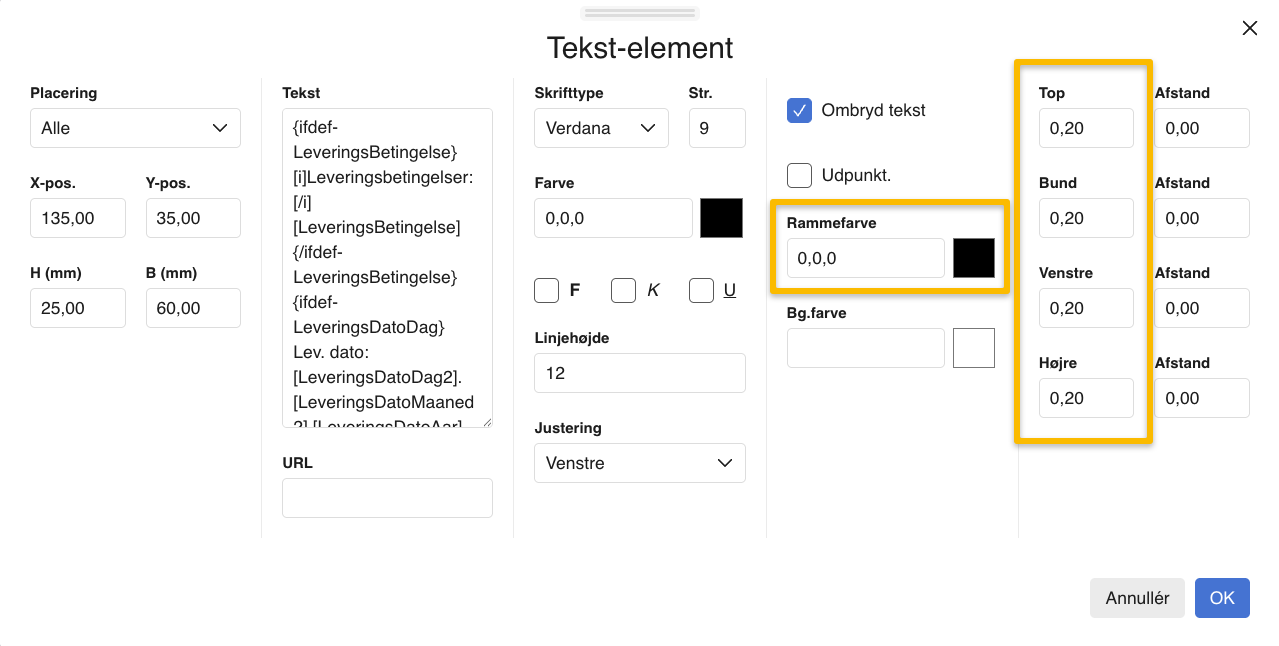Pick the Rammefarve color swatch
The height and width of the screenshot is (646, 1279).
[x=973, y=258]
